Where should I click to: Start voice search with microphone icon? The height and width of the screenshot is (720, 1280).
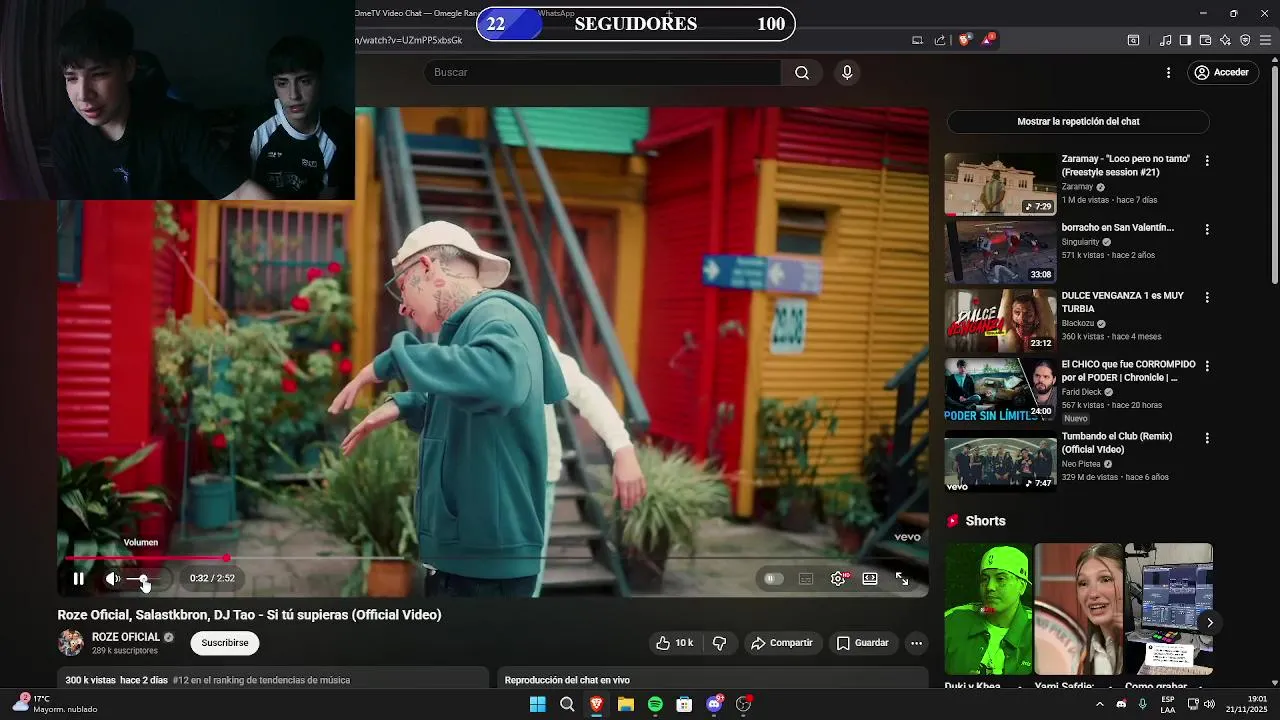point(847,72)
